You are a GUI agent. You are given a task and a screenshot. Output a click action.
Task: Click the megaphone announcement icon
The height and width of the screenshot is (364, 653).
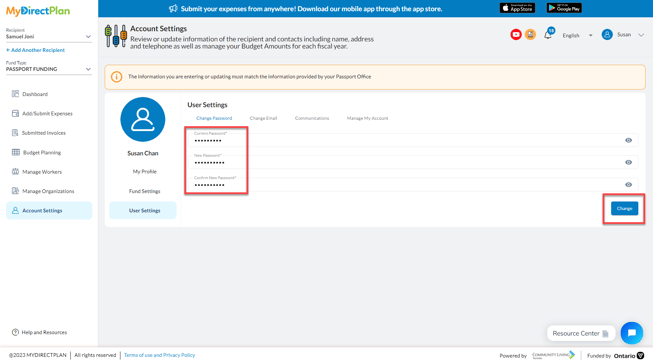(x=173, y=8)
